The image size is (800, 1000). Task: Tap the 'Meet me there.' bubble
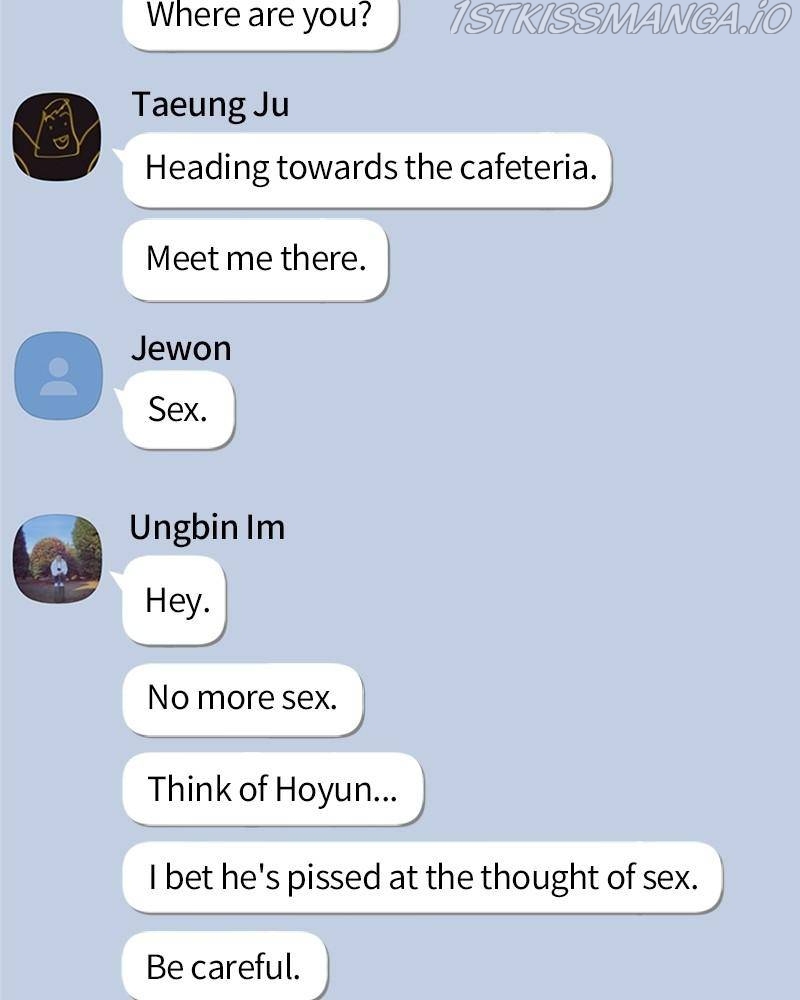(x=255, y=260)
